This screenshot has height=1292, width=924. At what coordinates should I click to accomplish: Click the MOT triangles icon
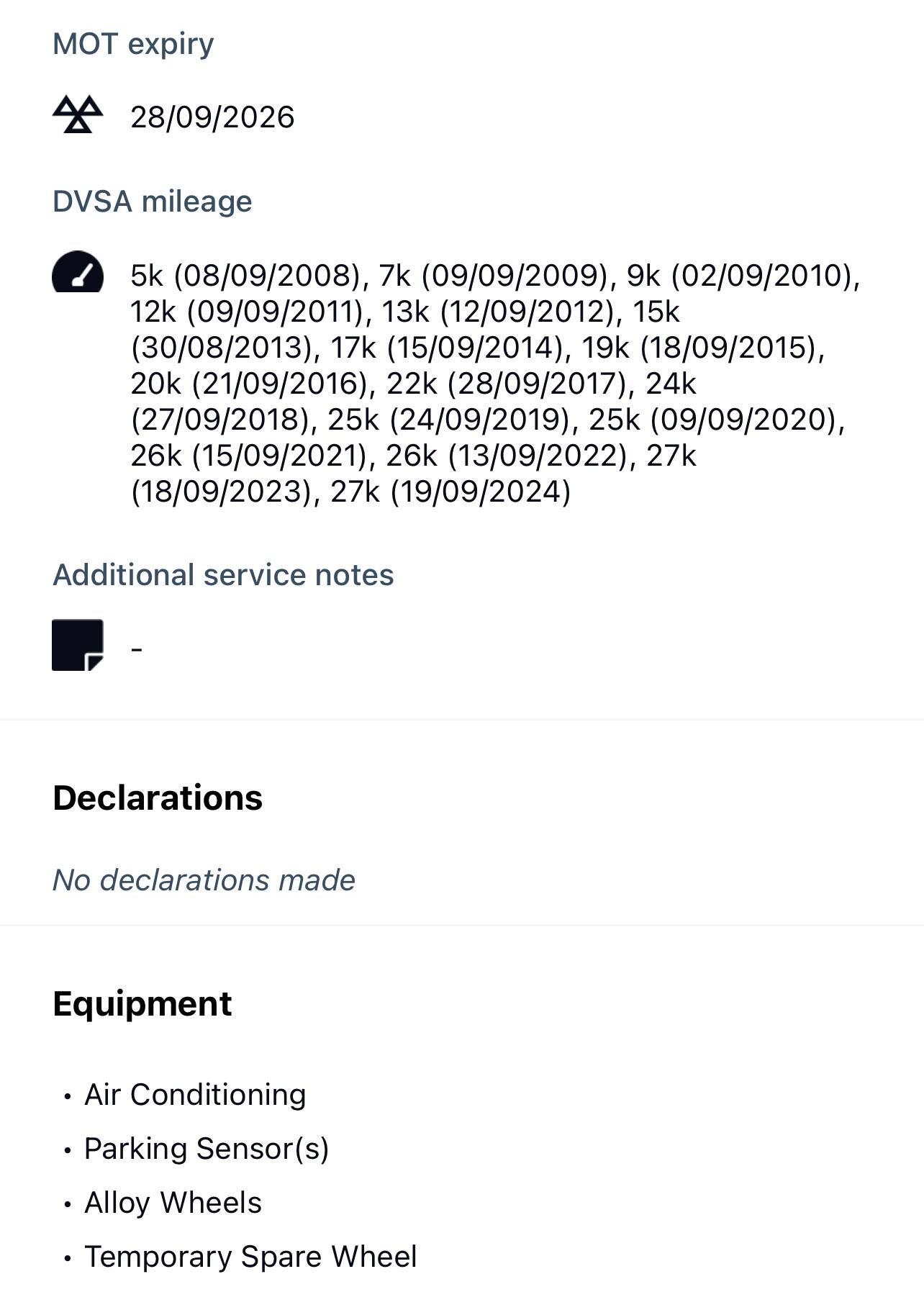[78, 114]
